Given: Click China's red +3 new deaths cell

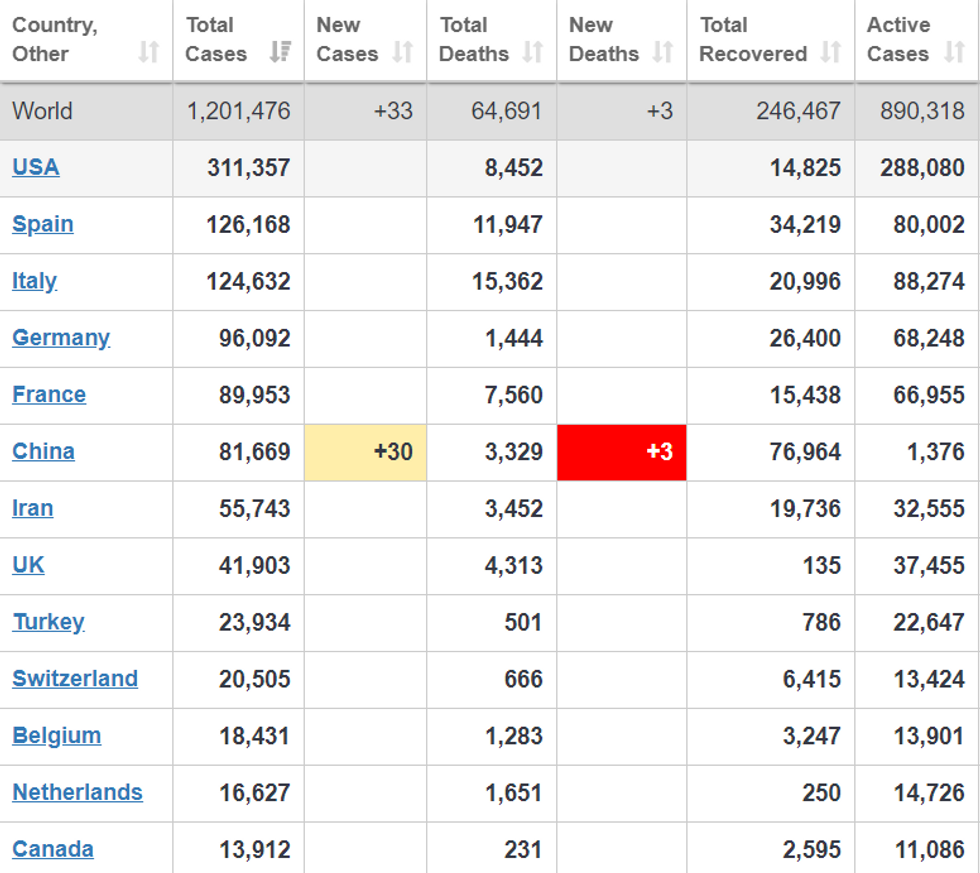Looking at the screenshot, I should pyautogui.click(x=622, y=452).
